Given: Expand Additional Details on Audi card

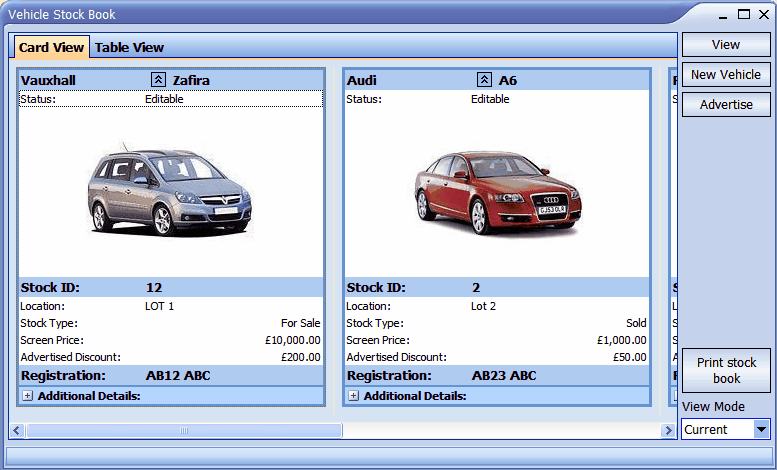Looking at the screenshot, I should click(353, 396).
